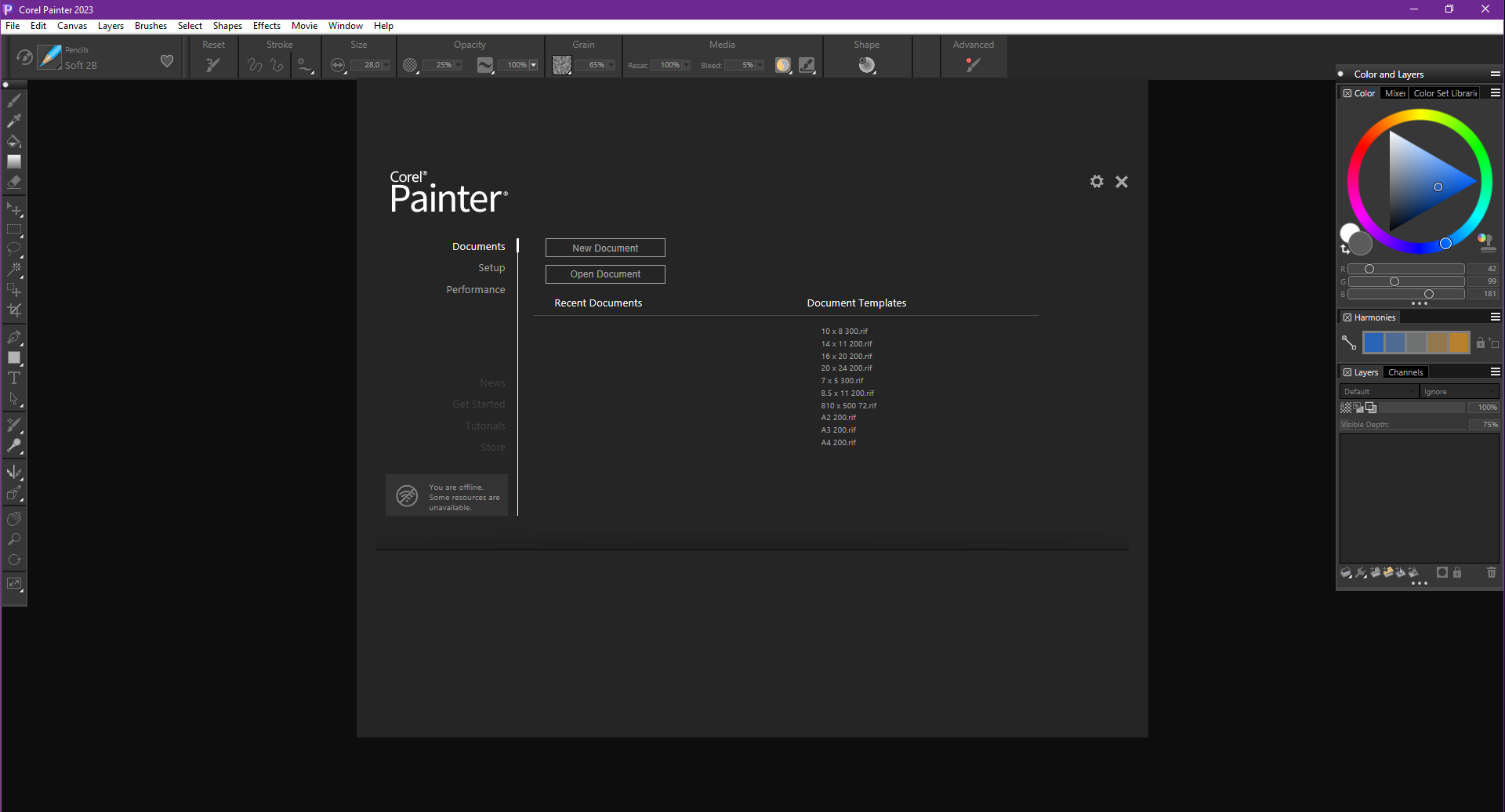The image size is (1505, 812).
Task: Pick the orange harmony swatch
Action: 1459,343
